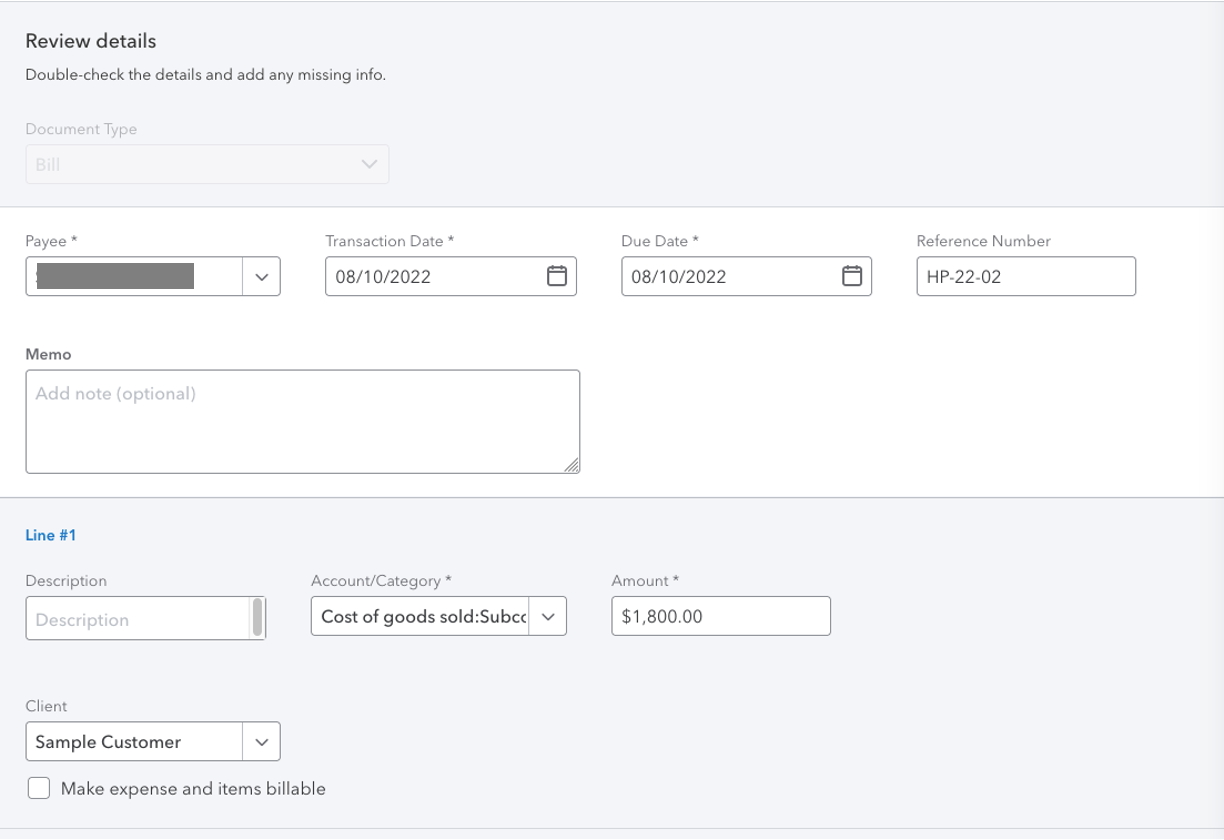Click the Document Type dropdown arrow
Viewport: 1224px width, 840px height.
click(366, 164)
